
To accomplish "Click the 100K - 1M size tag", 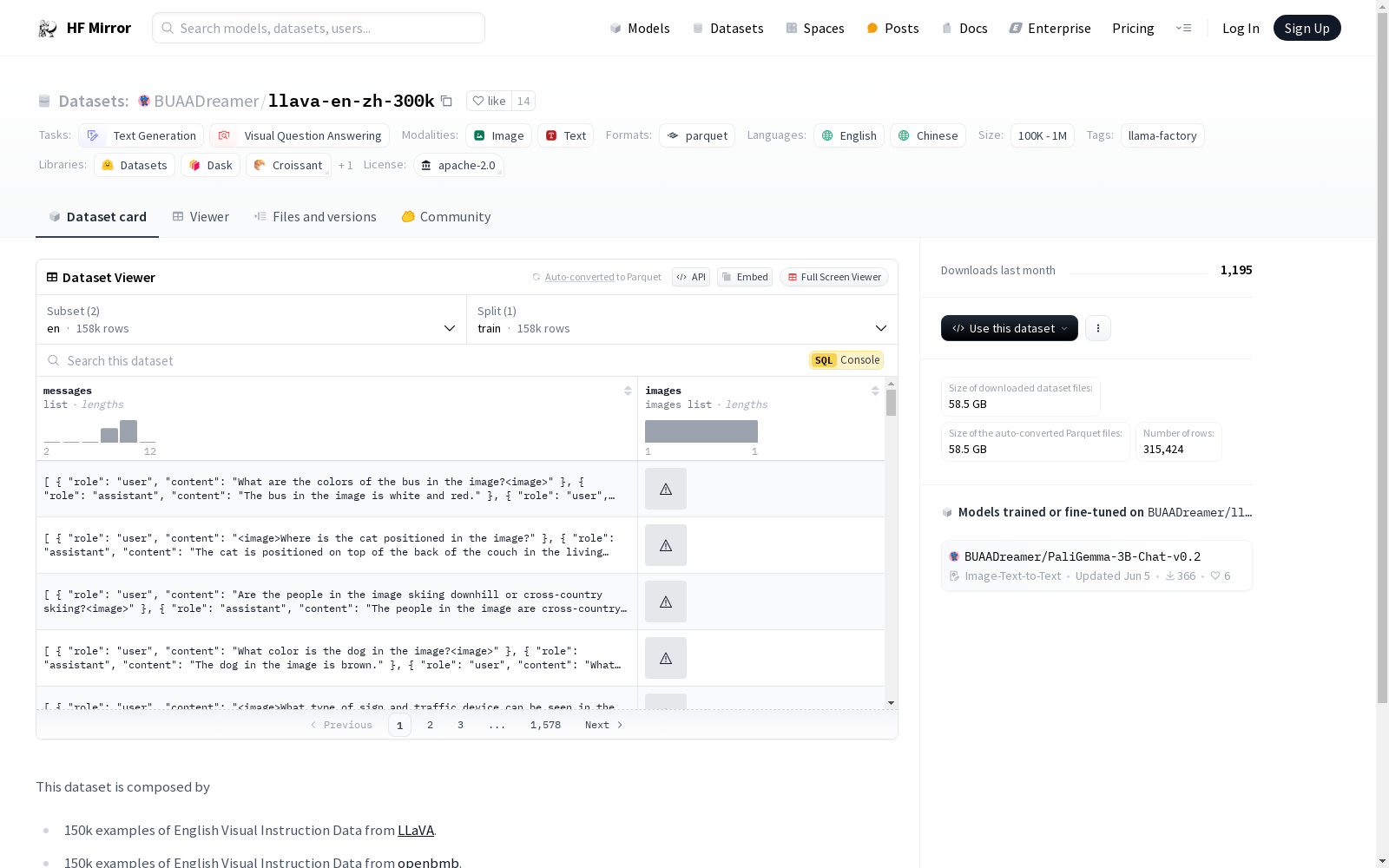I will click(x=1043, y=135).
